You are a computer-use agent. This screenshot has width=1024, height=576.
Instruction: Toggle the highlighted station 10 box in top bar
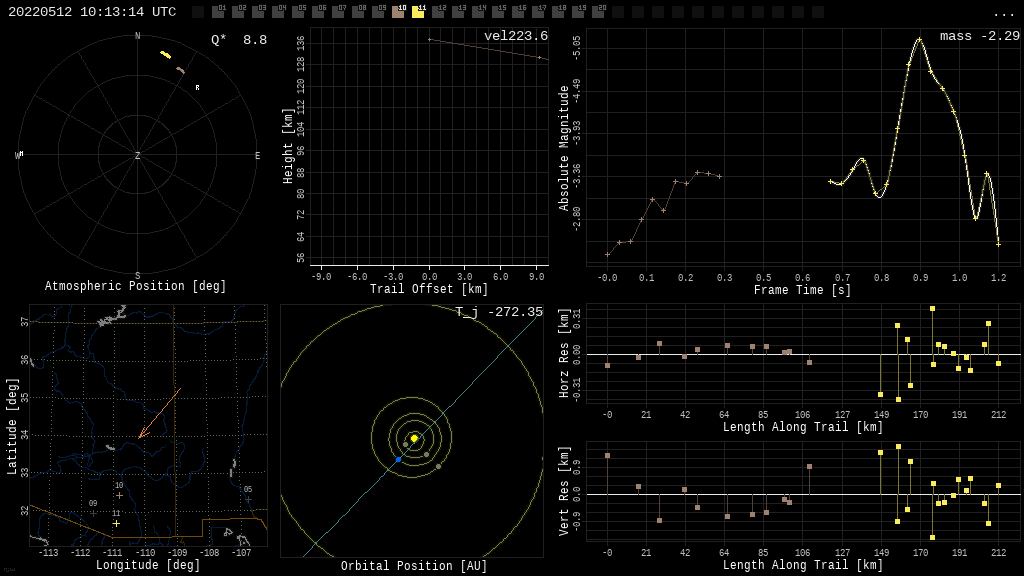pyautogui.click(x=398, y=12)
